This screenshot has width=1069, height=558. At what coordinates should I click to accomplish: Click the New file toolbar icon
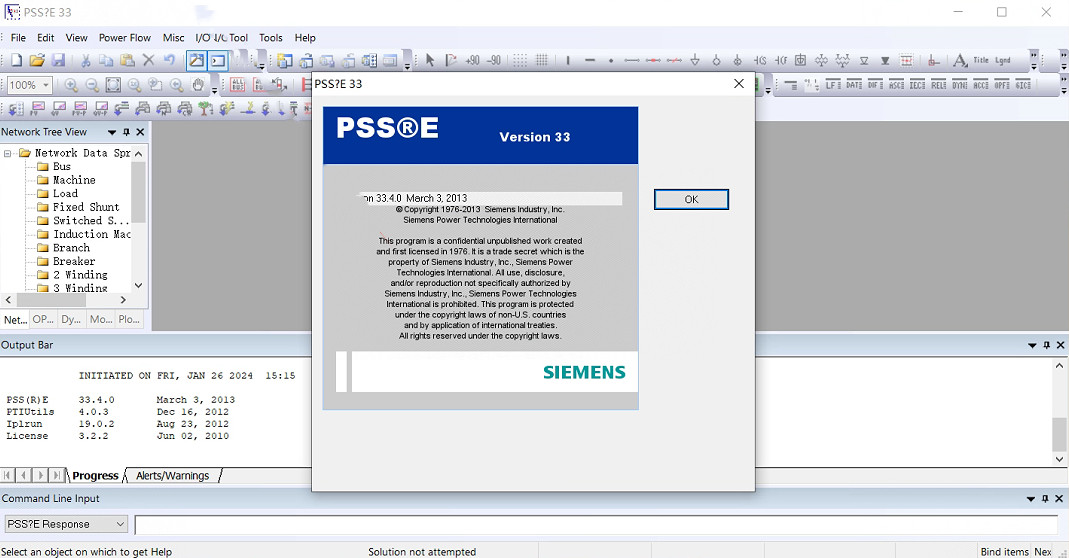coord(16,61)
